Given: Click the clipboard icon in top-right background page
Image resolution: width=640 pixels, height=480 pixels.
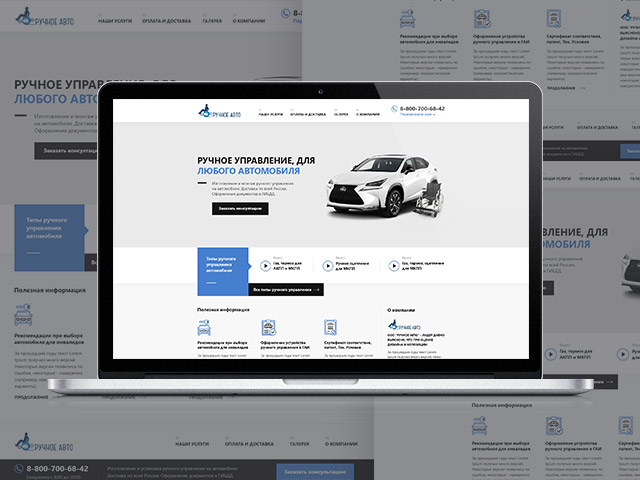Looking at the screenshot, I should pos(482,19).
